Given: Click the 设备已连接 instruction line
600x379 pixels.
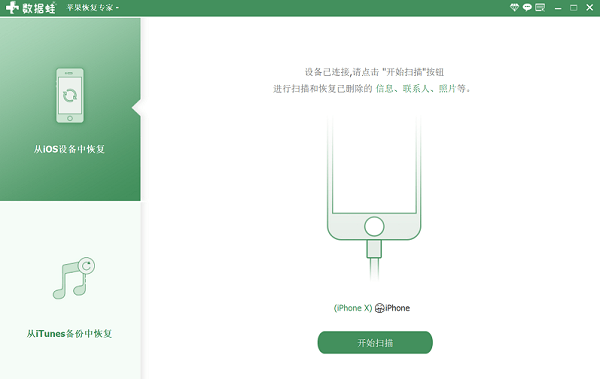Looking at the screenshot, I should coord(374,72).
